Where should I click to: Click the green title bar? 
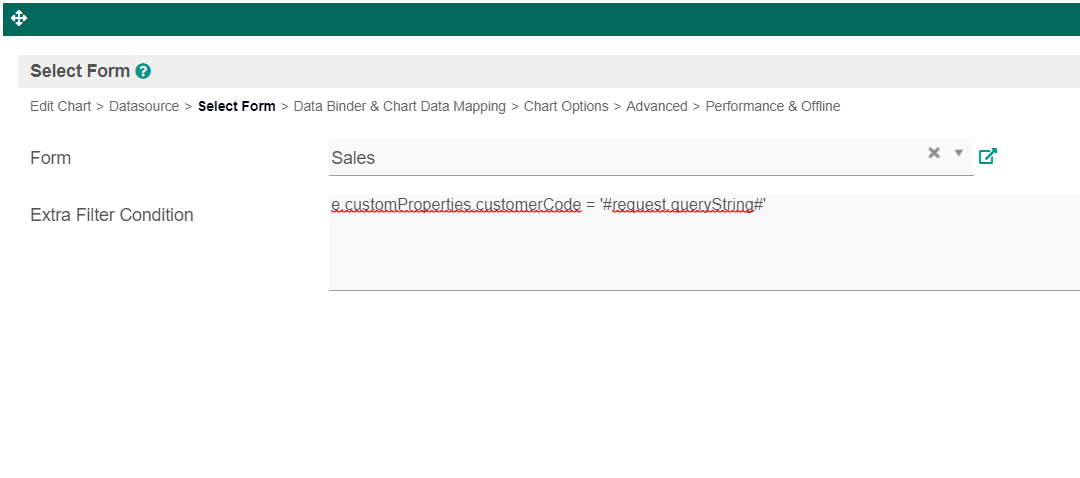coord(540,18)
